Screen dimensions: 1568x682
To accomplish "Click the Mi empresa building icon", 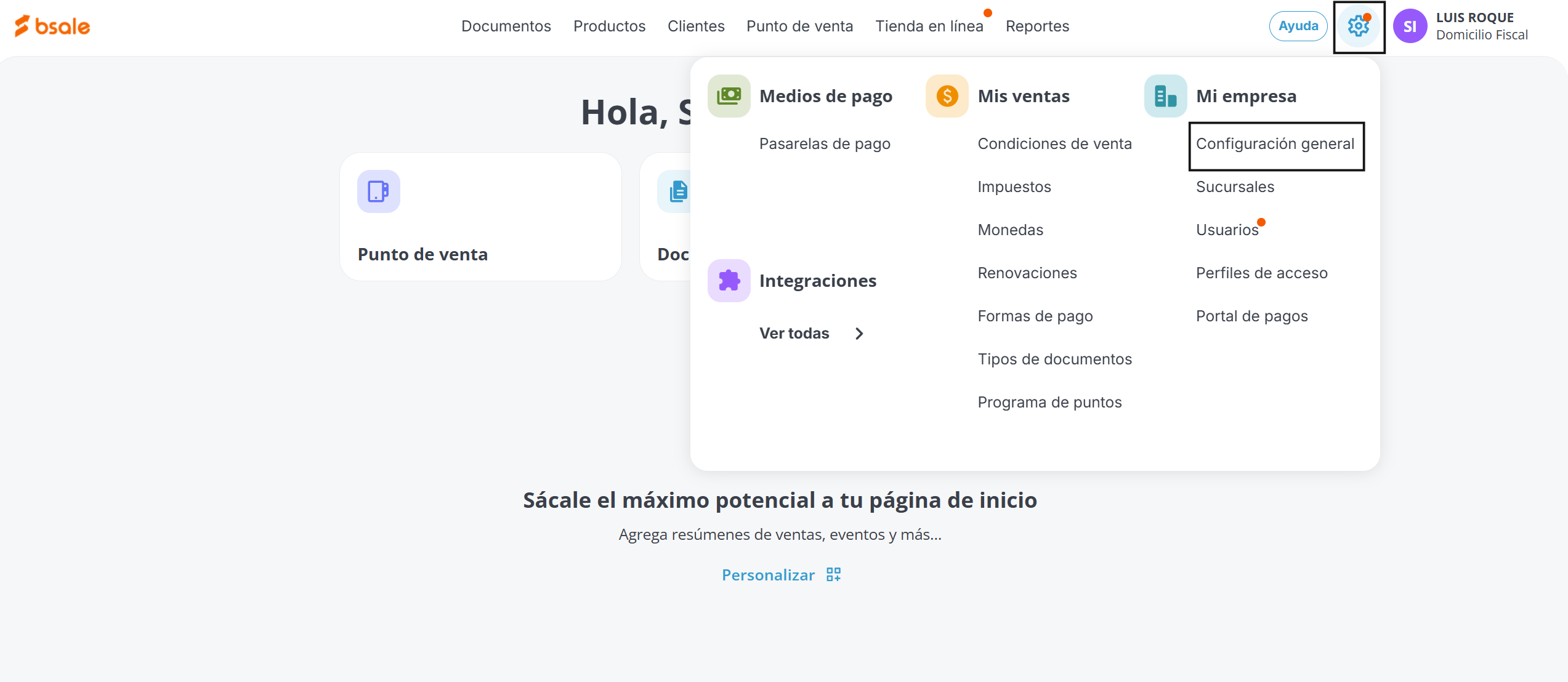I will click(1165, 96).
